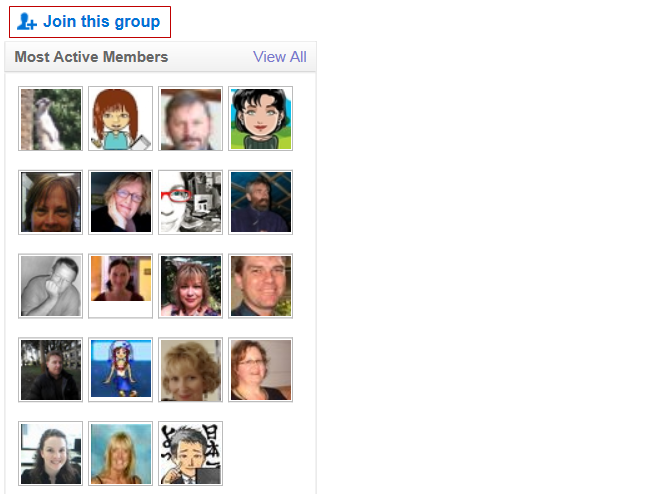650x494 pixels.
Task: Open the View All members link
Action: pyautogui.click(x=280, y=57)
